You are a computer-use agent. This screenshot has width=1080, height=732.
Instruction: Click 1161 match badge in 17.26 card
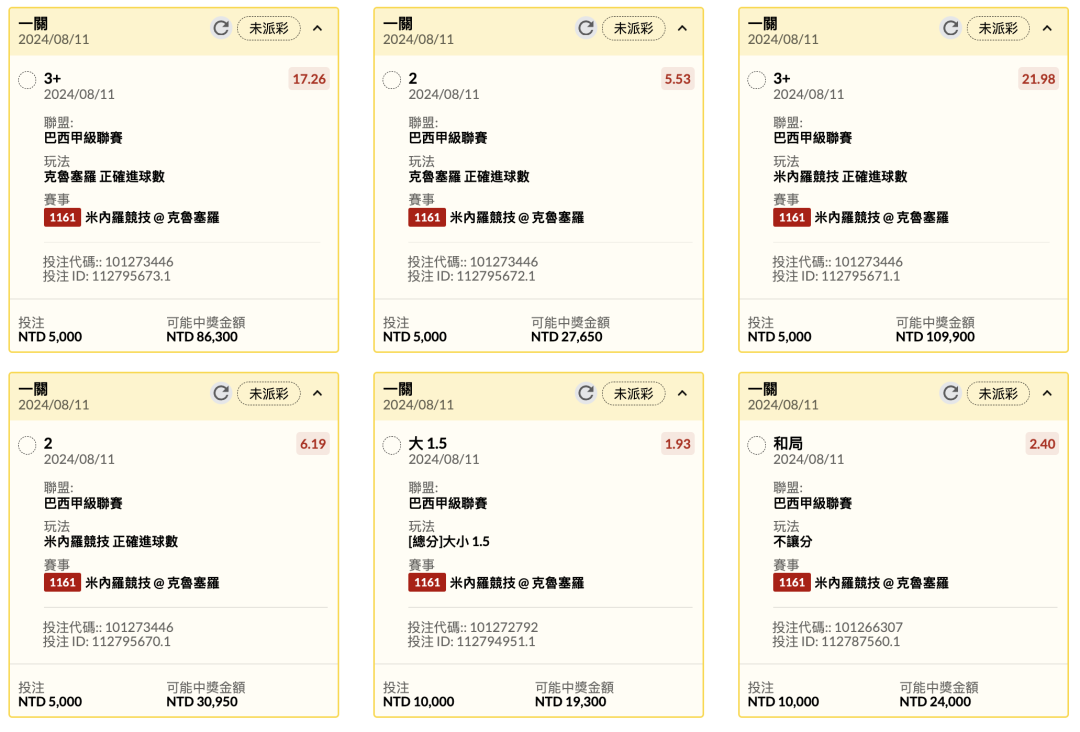[x=62, y=218]
